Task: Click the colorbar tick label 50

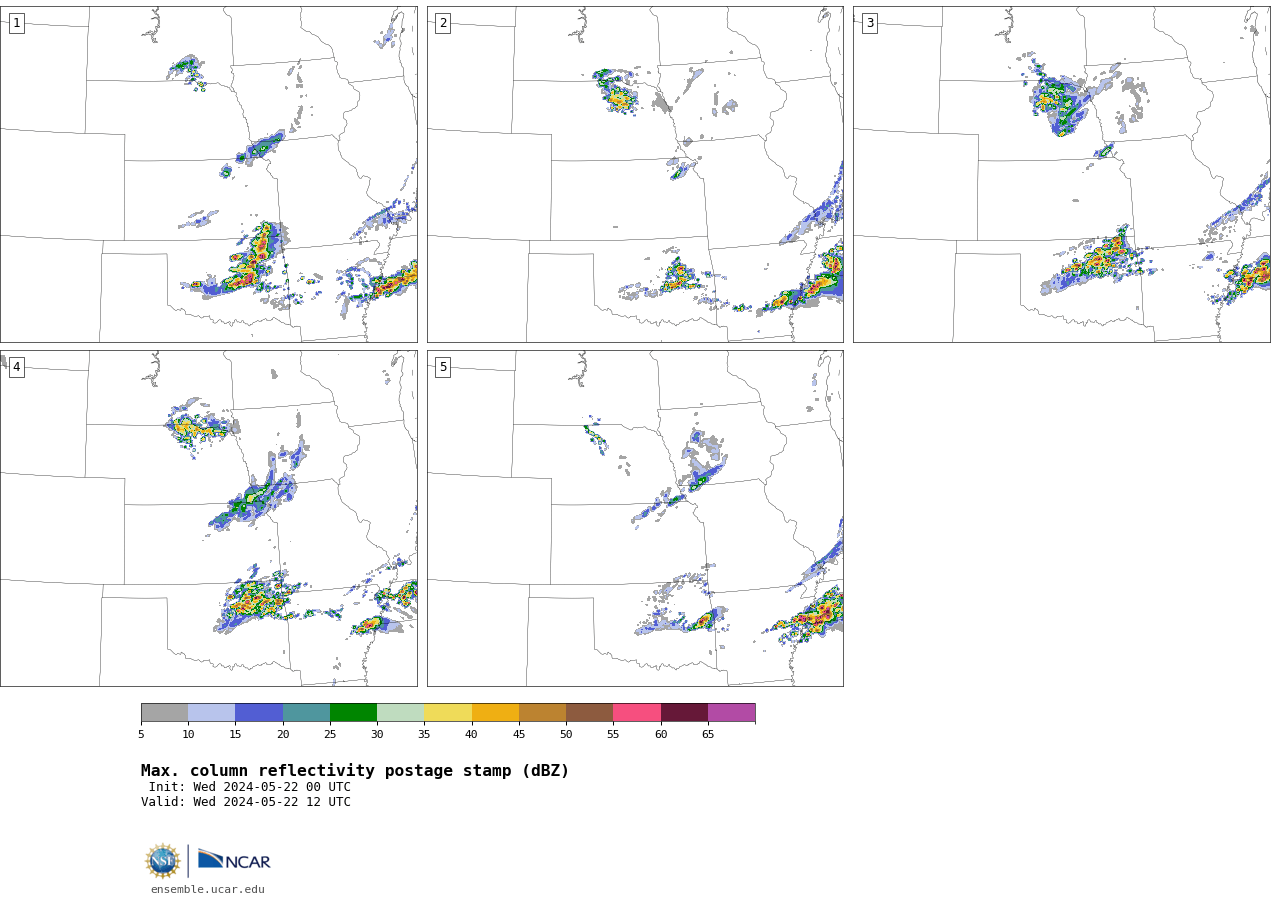Action: [566, 735]
